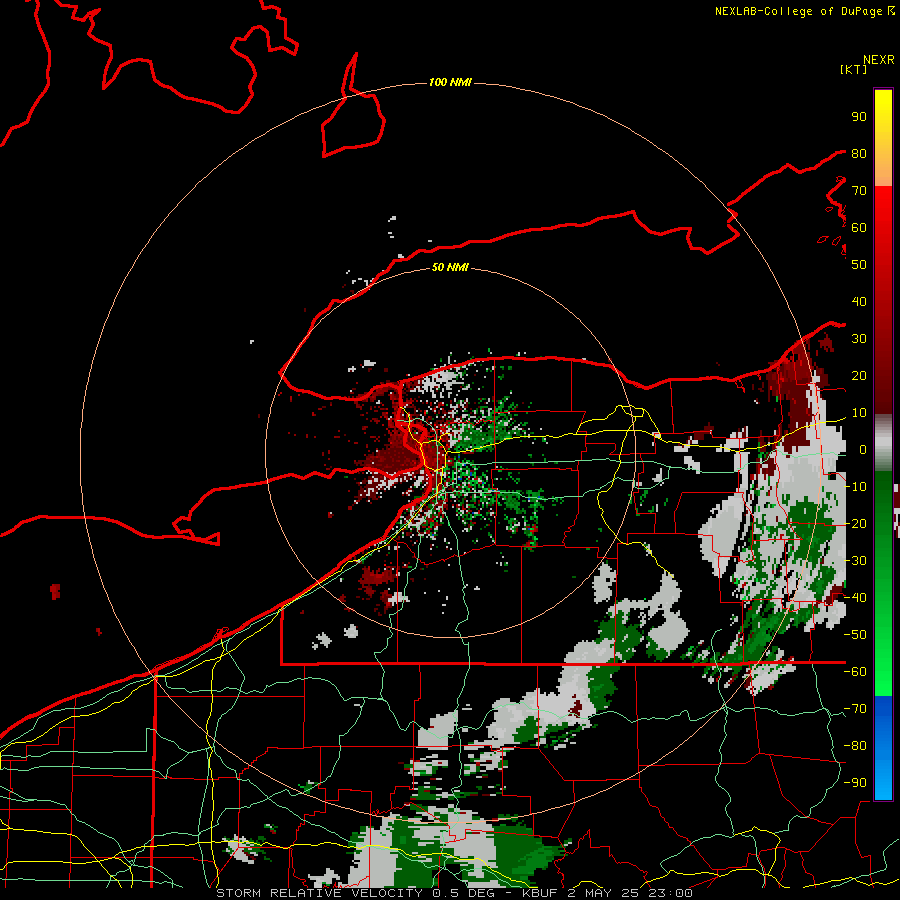
Task: Click the positive 80 scale value
Action: coord(859,153)
